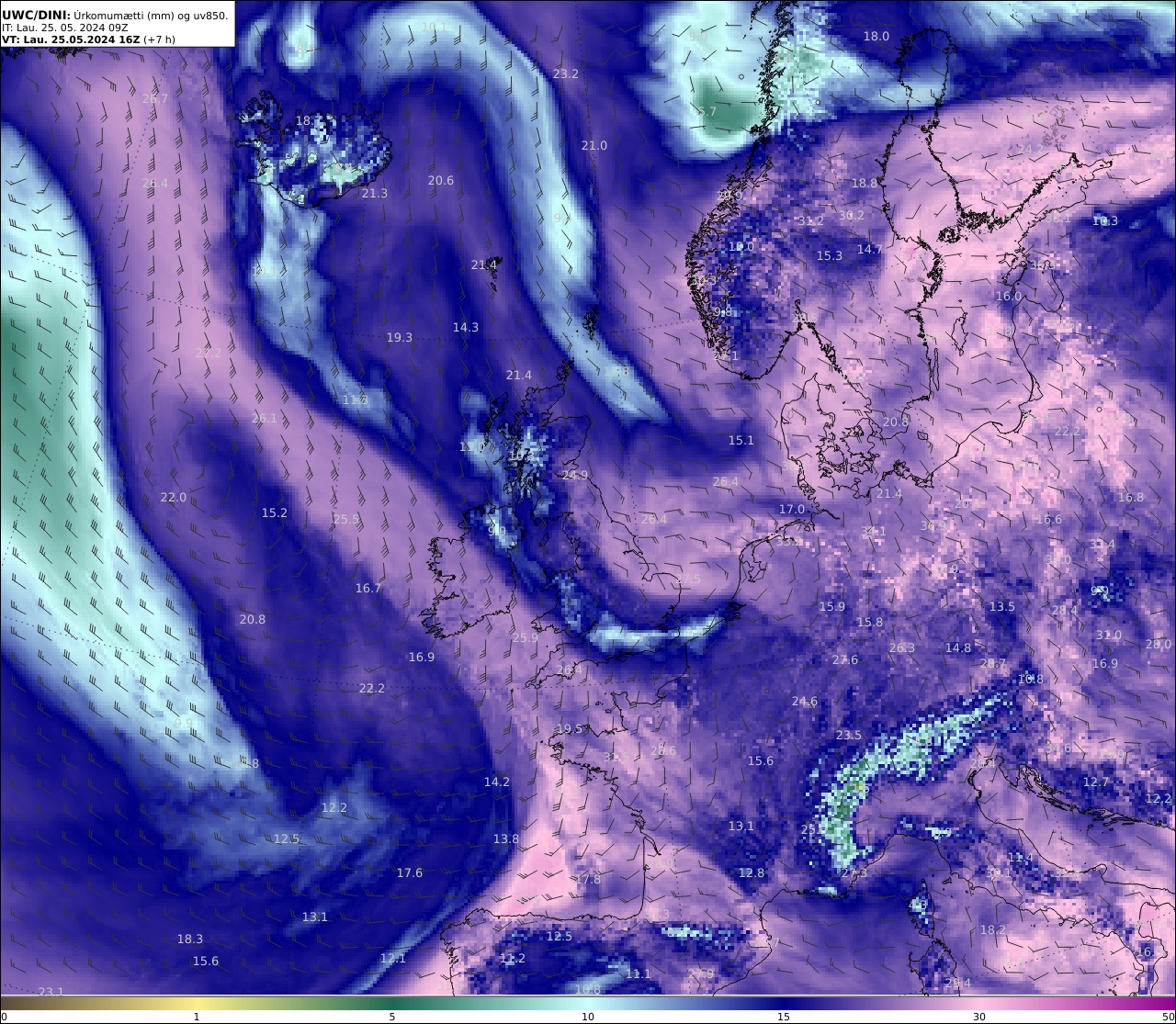Select the 22.0 value label

174,497
